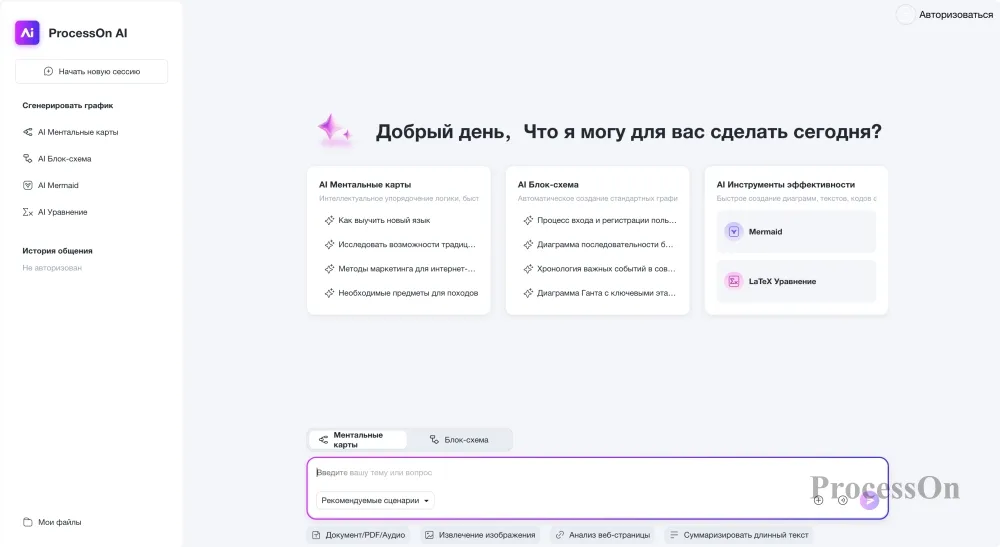
Task: Open AI Ментальные карты in sidebar
Action: point(70,132)
